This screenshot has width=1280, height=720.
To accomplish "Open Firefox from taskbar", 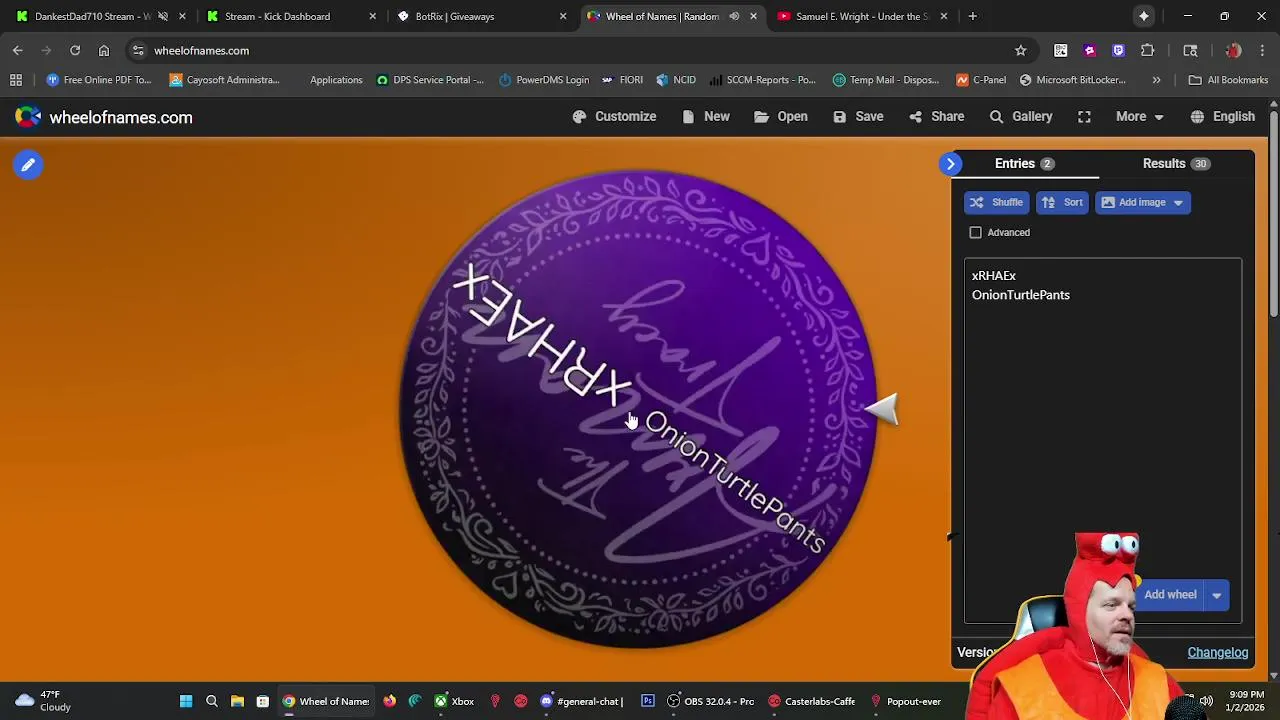I will click(x=389, y=701).
